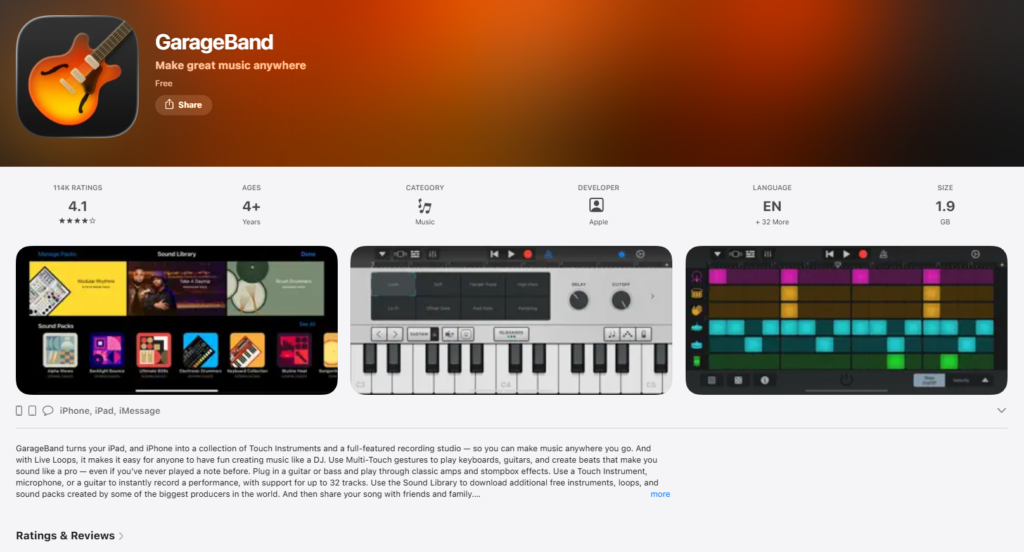Viewport: 1024px width, 552px height.
Task: Expand the device compatibility chevron
Action: click(x=1001, y=411)
